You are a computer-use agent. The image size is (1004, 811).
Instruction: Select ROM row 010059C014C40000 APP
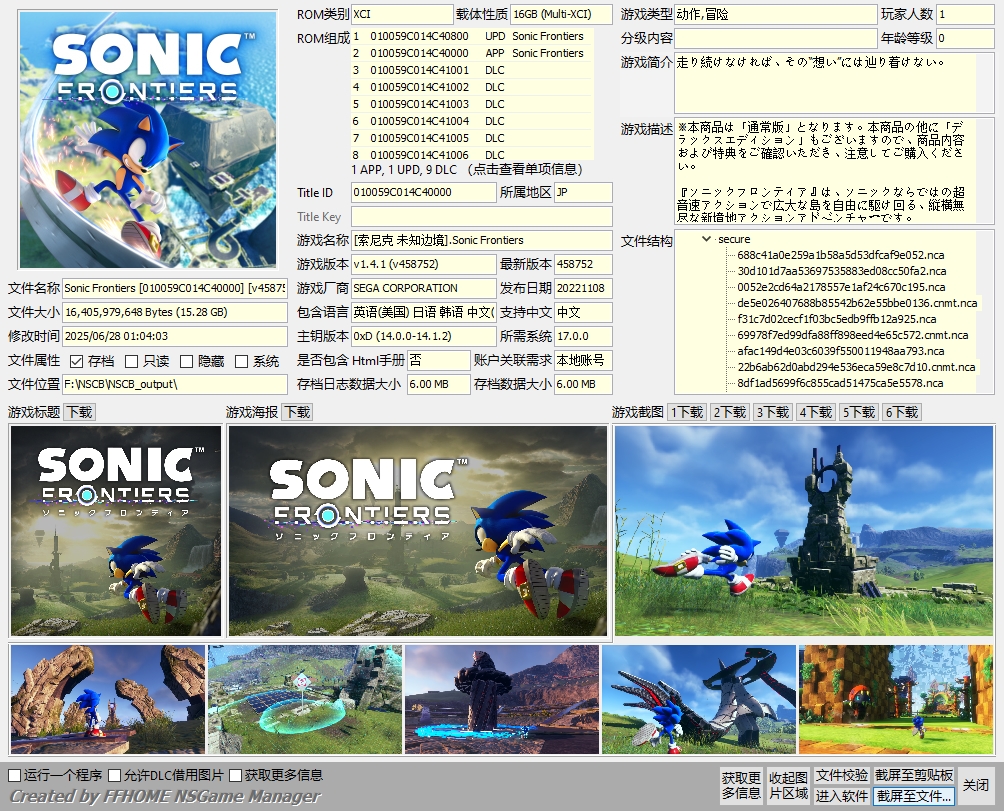coord(472,53)
